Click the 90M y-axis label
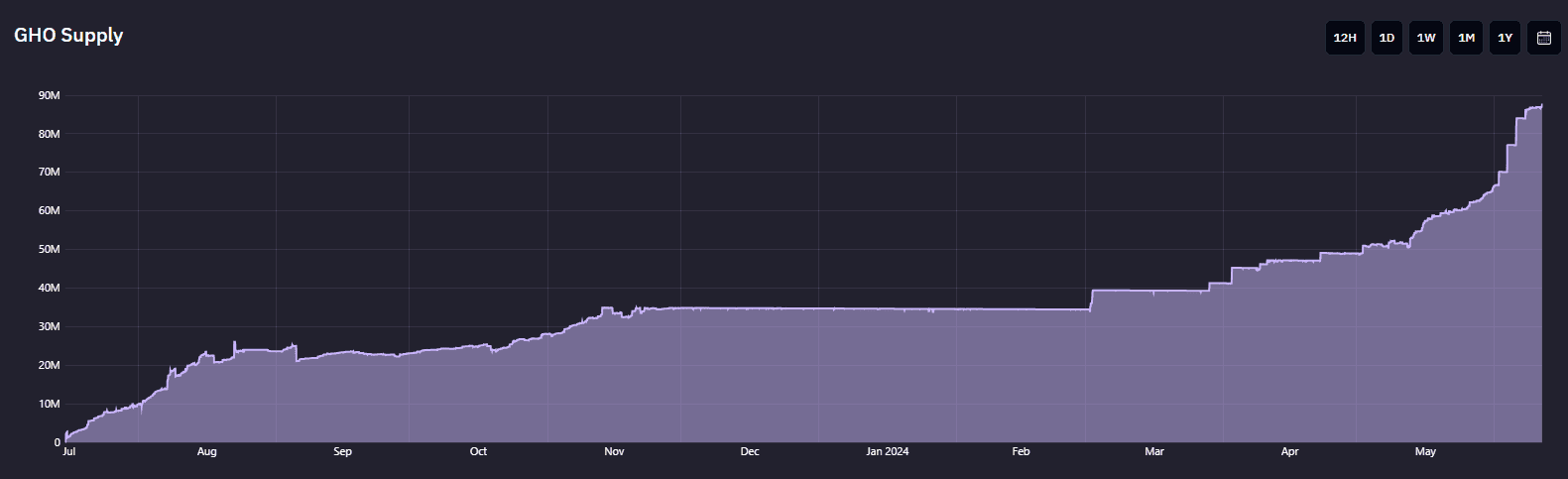This screenshot has height=479, width=1568. (x=50, y=95)
